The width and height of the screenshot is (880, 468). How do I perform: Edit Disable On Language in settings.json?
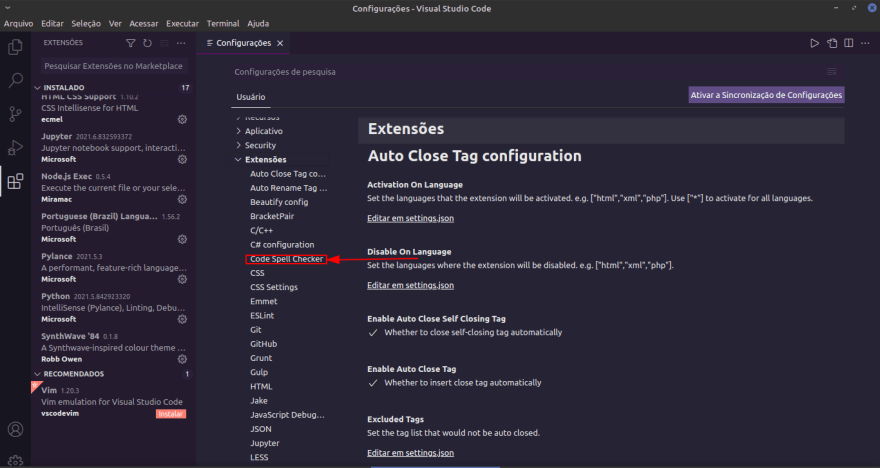410,286
